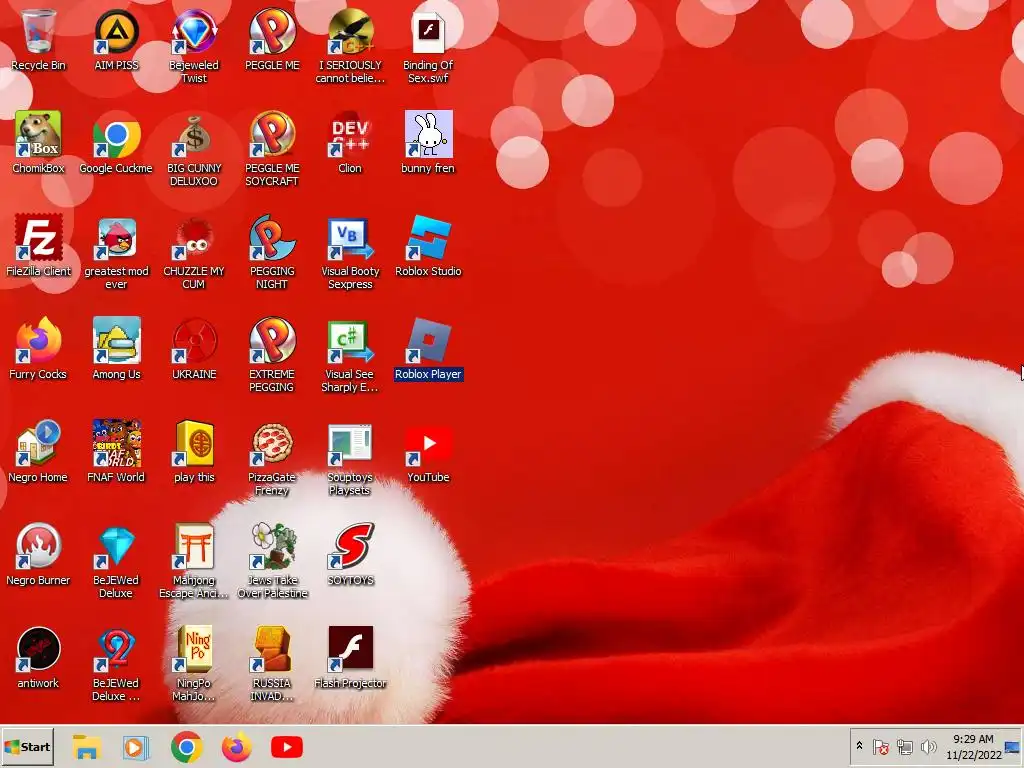Open the bunny fren shortcut
Screen dimensions: 1024x768
428,142
